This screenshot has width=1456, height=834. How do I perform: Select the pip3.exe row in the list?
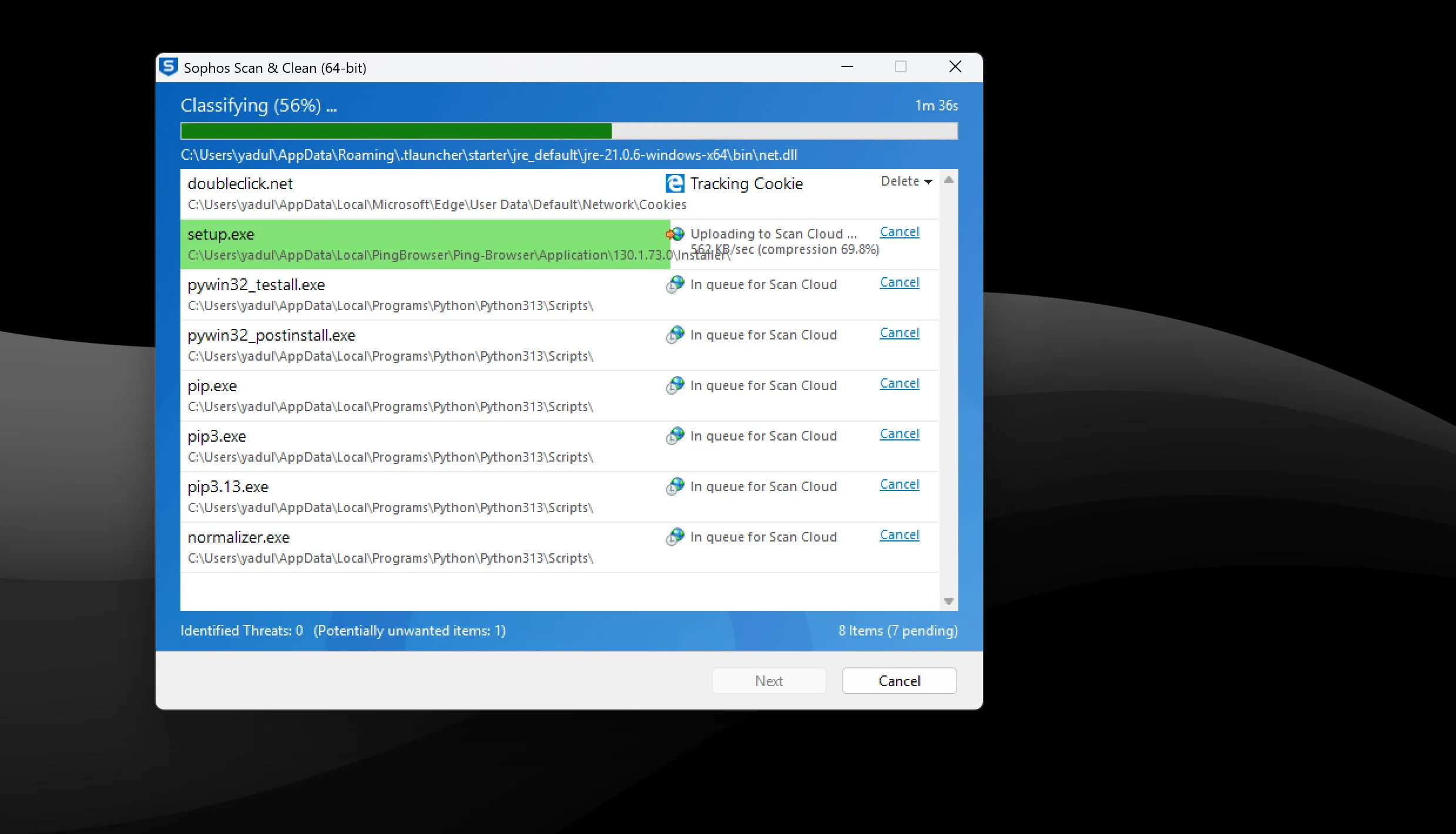click(x=411, y=446)
